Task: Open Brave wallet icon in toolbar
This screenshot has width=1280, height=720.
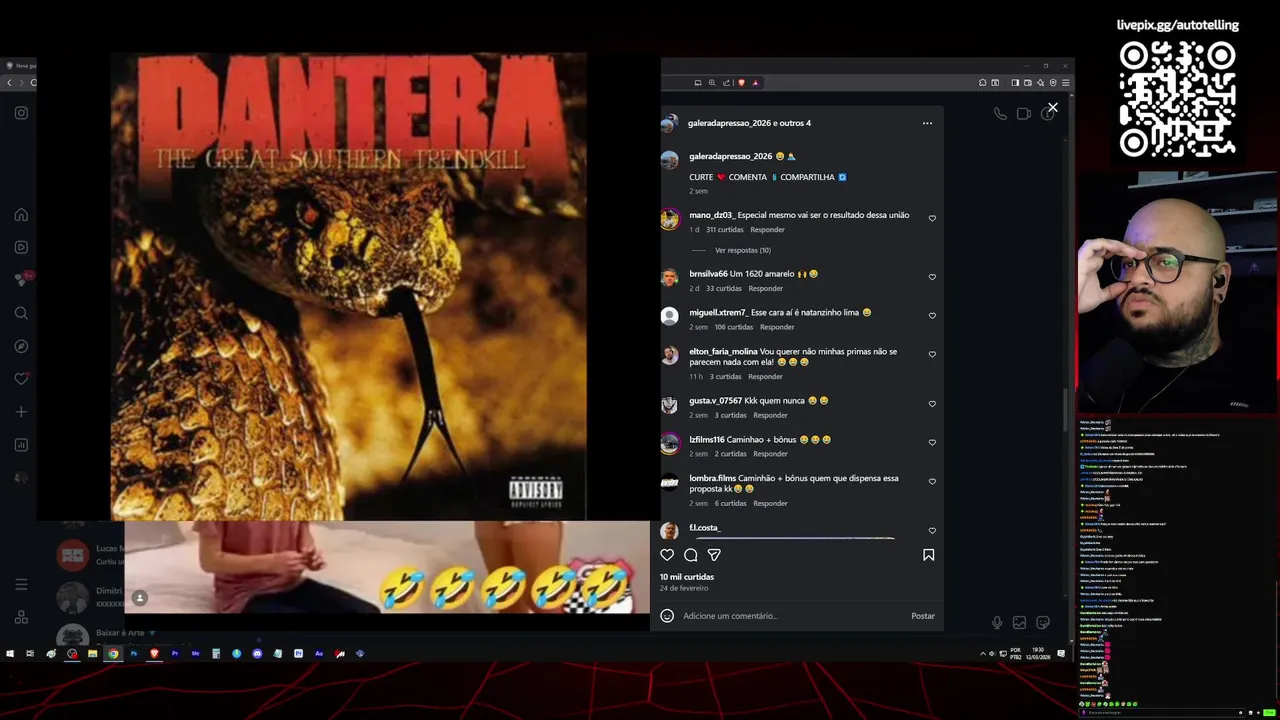Action: click(x=1028, y=83)
